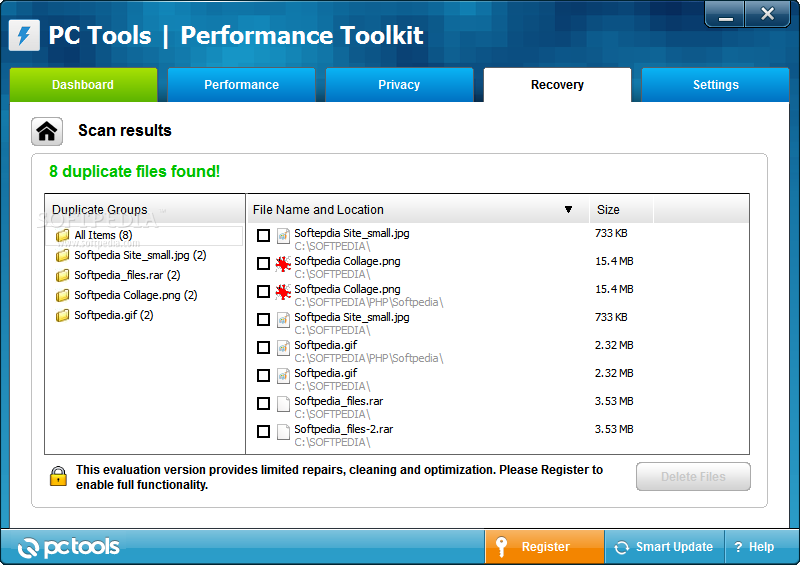Close the Performance Toolkit window
Image resolution: width=800 pixels, height=565 pixels.
click(x=767, y=14)
